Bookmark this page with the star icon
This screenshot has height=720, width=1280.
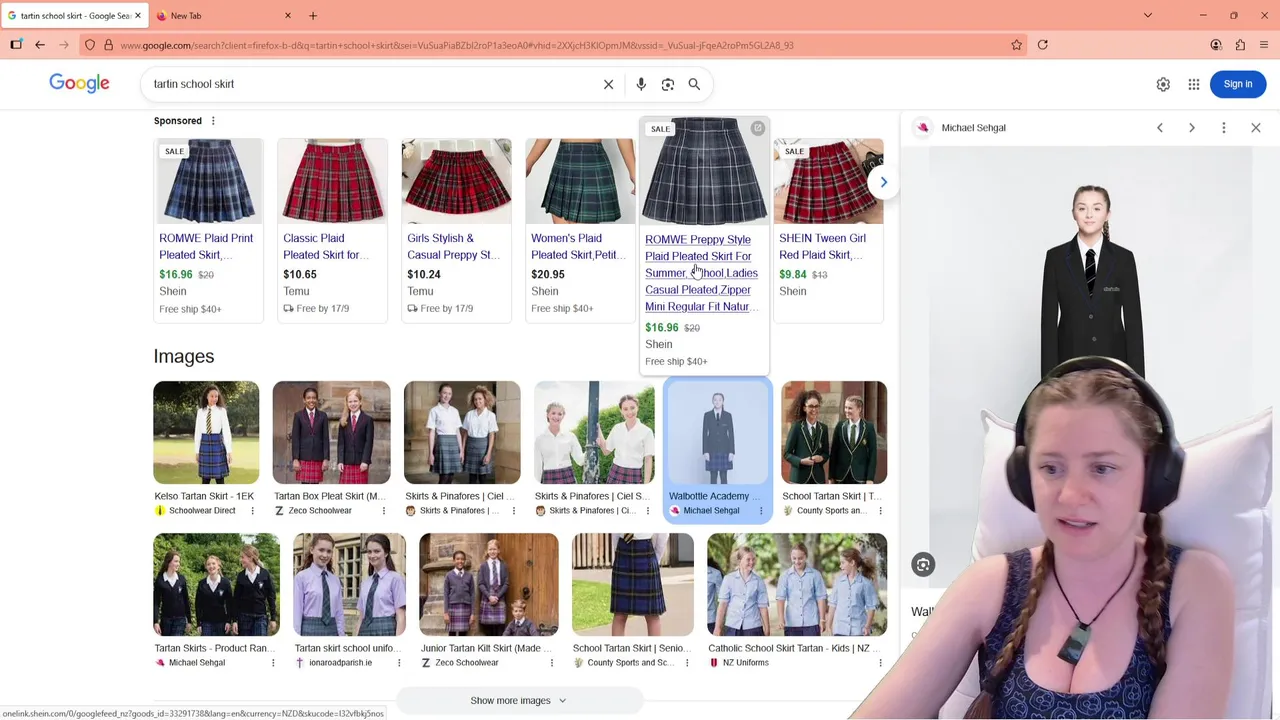pyautogui.click(x=1017, y=45)
